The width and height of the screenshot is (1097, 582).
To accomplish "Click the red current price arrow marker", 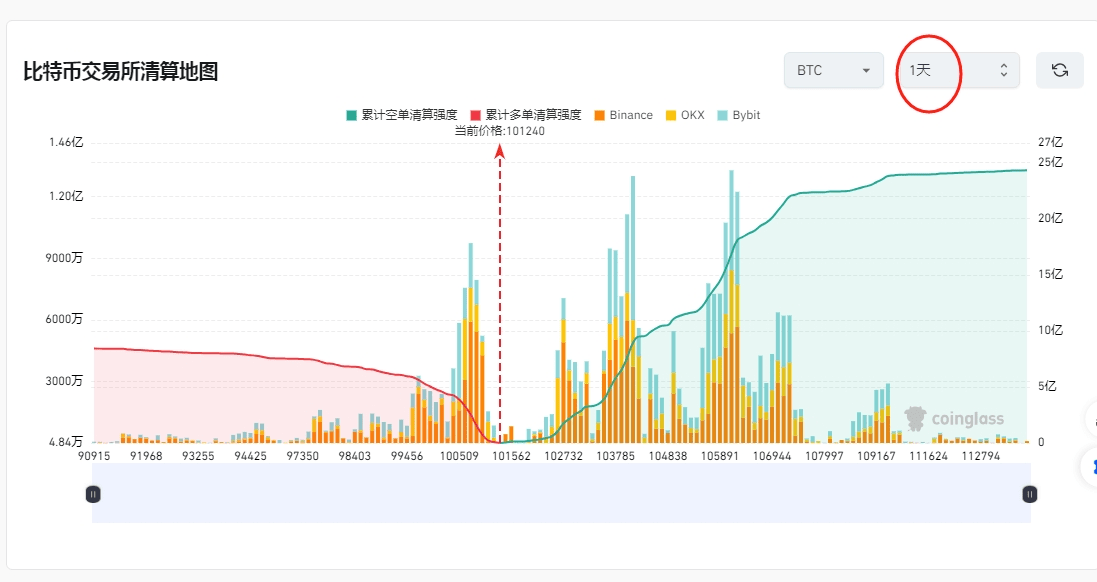I will [500, 152].
